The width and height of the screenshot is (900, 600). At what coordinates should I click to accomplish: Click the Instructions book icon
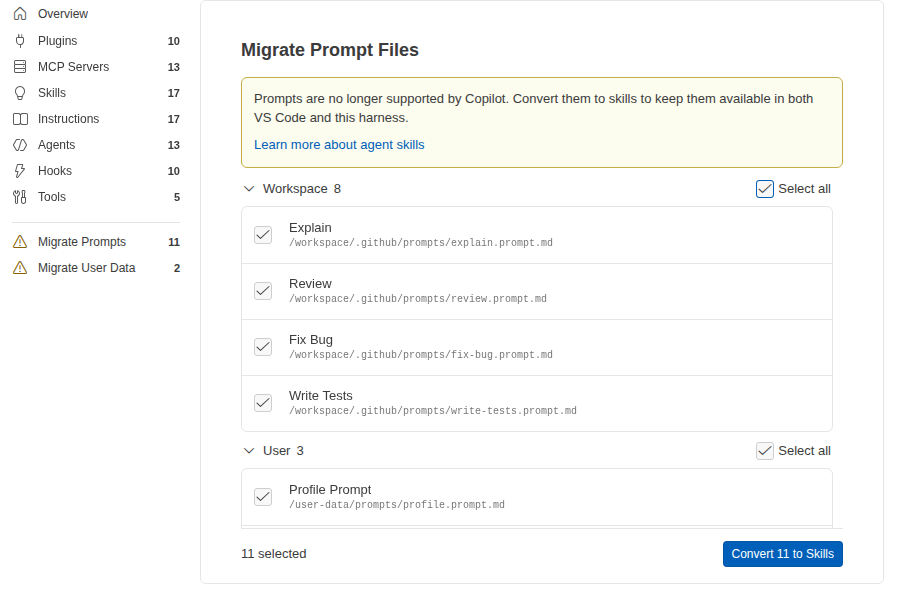pyautogui.click(x=20, y=119)
